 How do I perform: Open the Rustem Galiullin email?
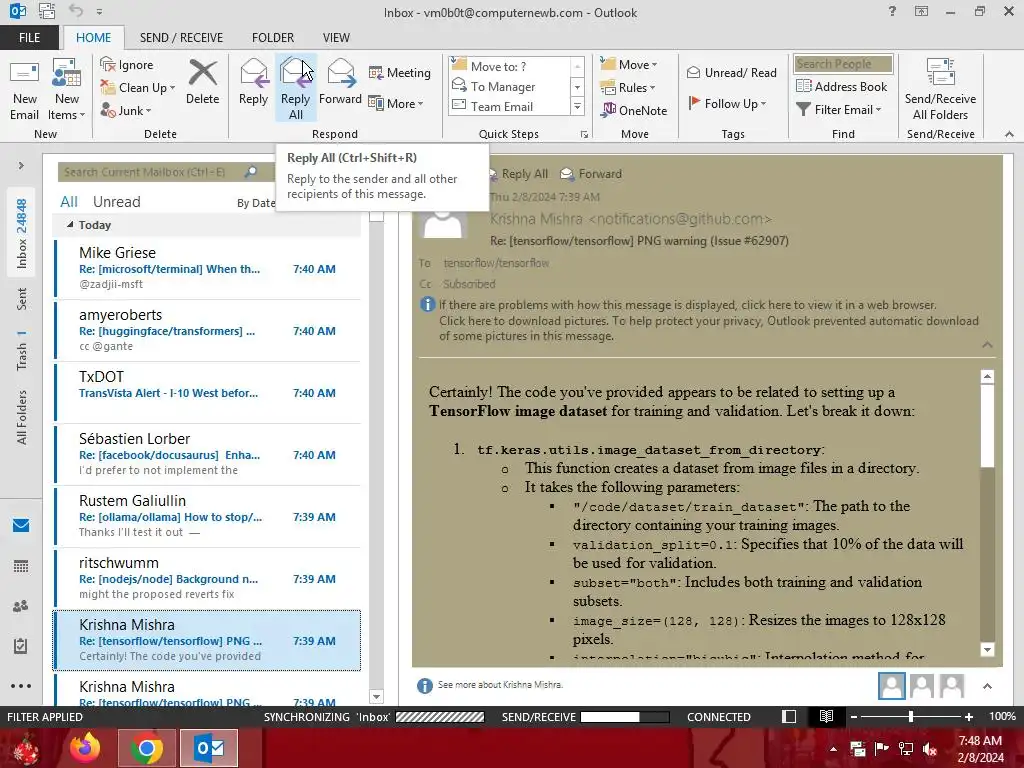click(207, 516)
